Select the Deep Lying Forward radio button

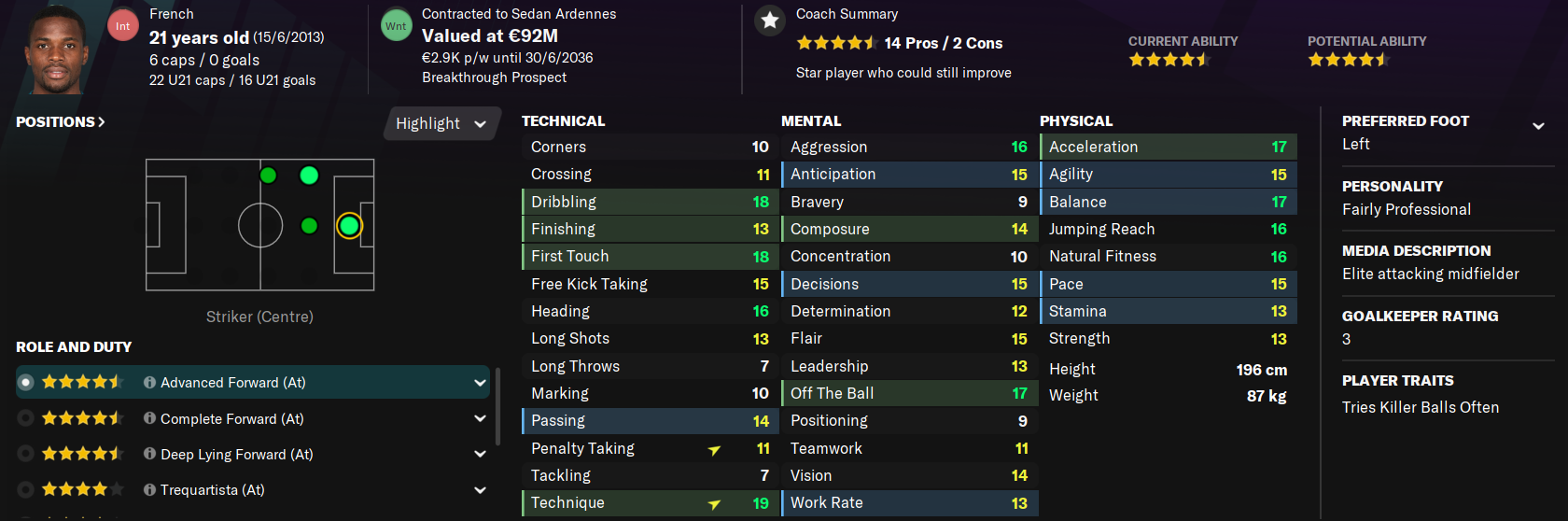click(26, 454)
